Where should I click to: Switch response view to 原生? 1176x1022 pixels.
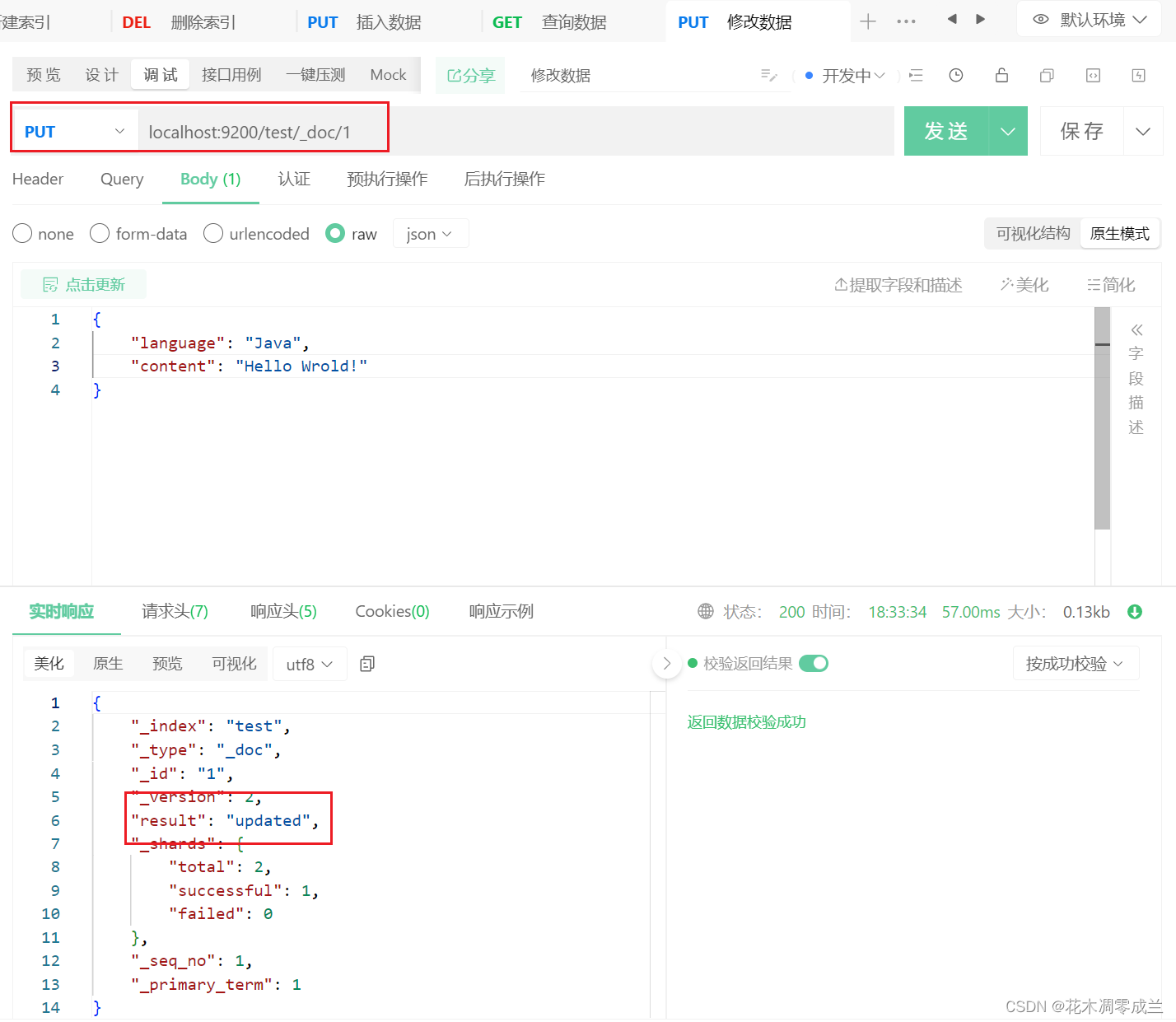point(108,664)
